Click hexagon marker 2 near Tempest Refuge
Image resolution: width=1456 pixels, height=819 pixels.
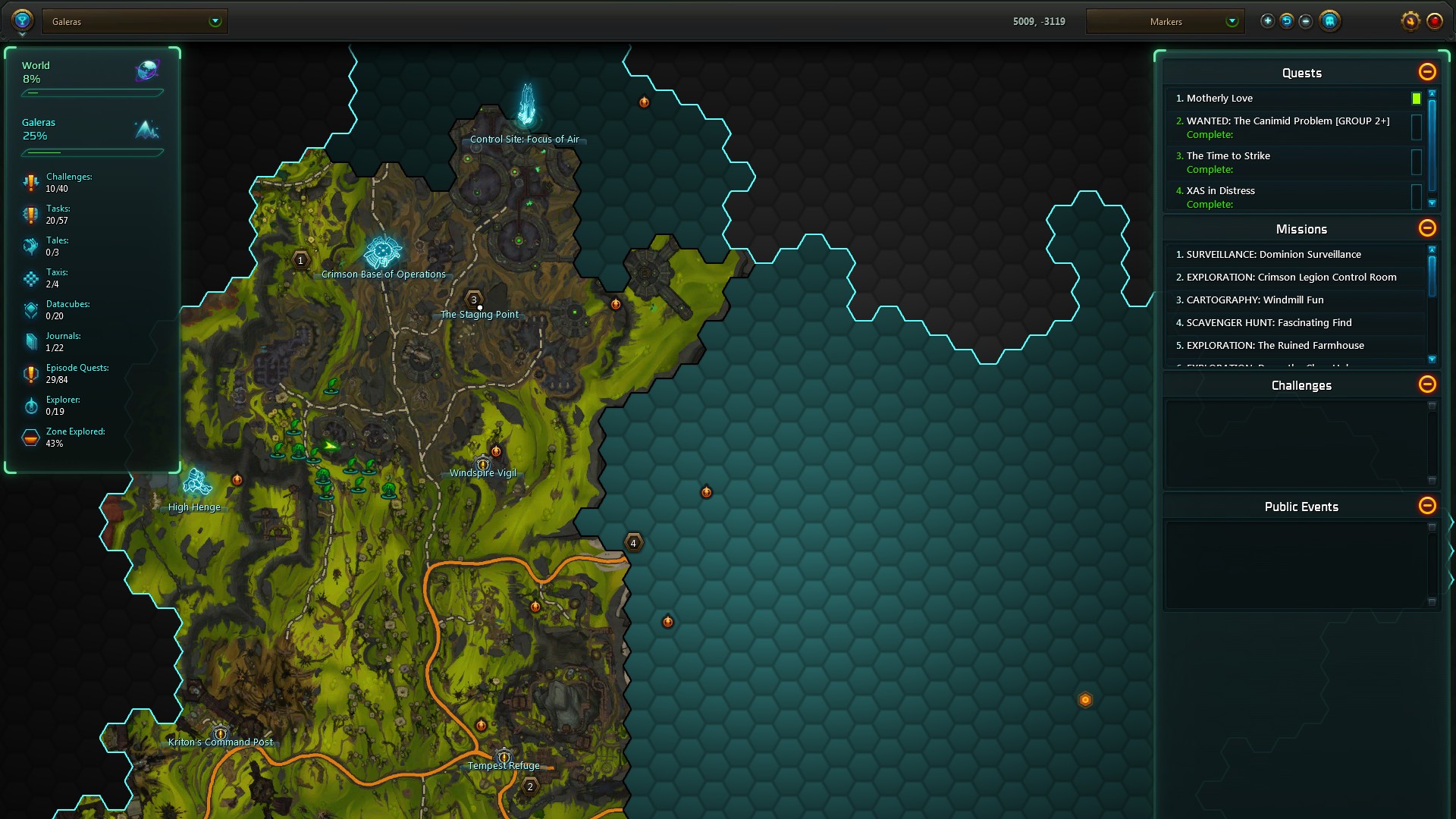coord(530,786)
